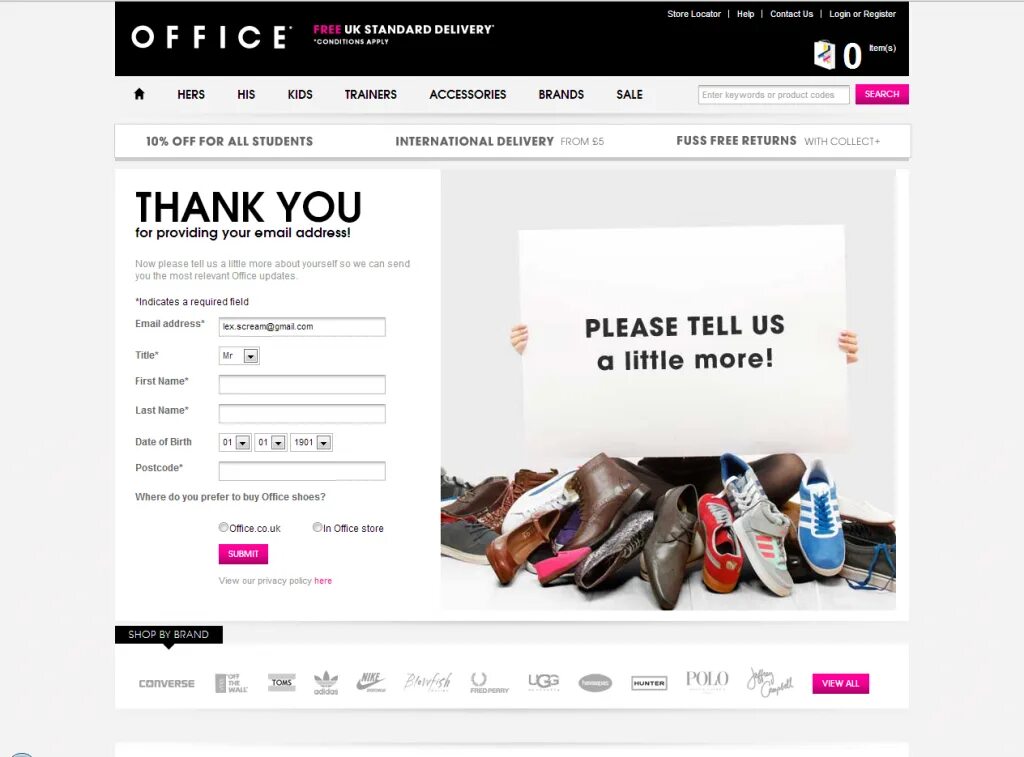
Task: Click the VIEW ALL brands button
Action: point(840,683)
